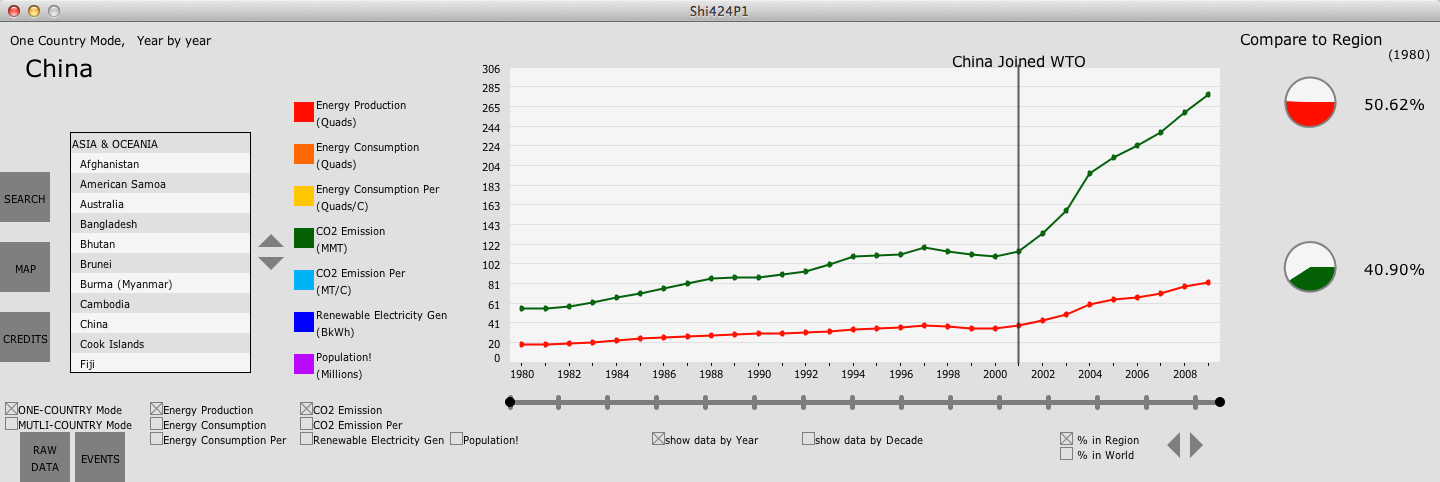Click the green CO2 Emission pie gauge
The image size is (1440, 482).
pyautogui.click(x=1310, y=267)
